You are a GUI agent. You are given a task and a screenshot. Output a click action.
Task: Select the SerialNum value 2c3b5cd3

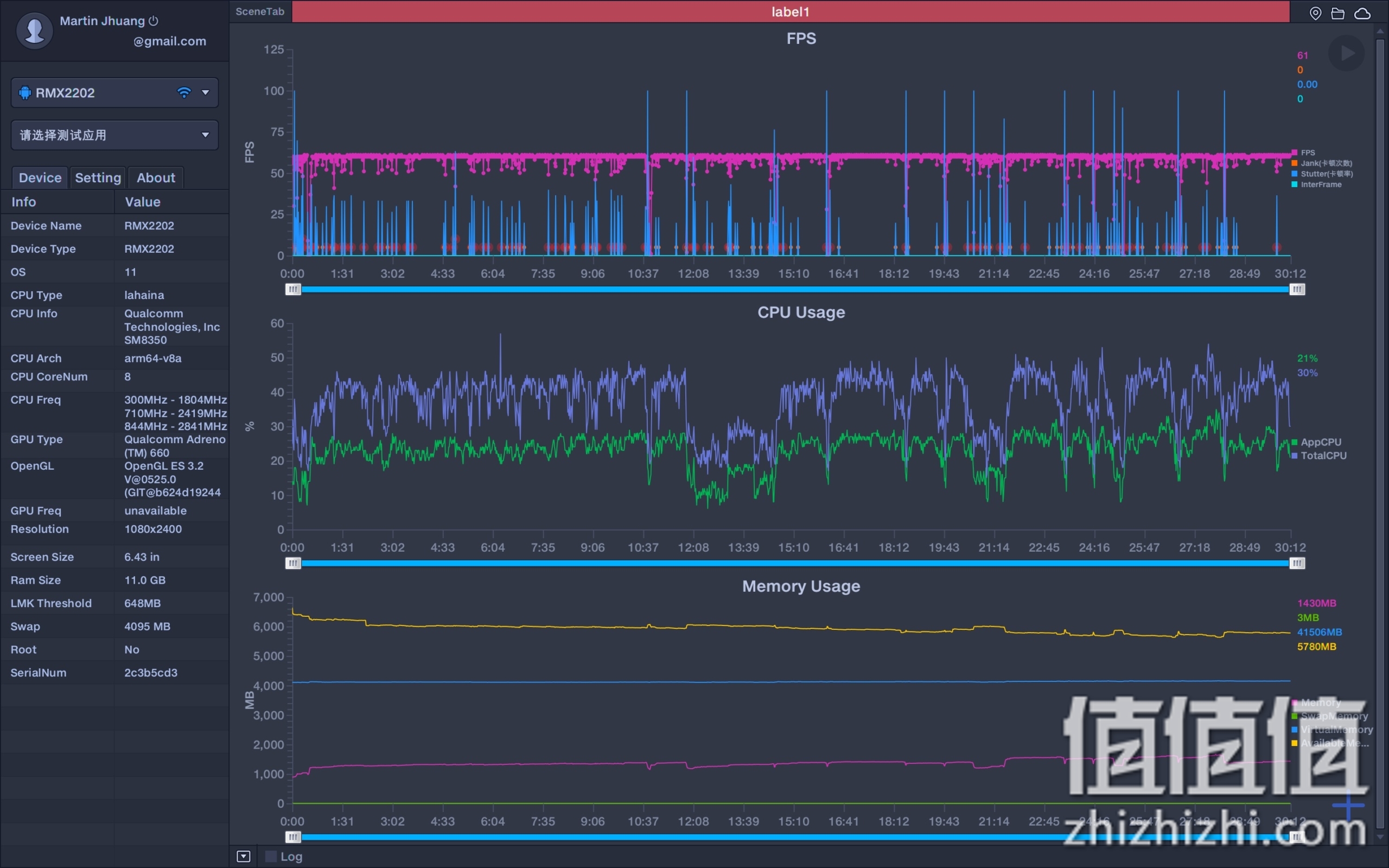coord(151,672)
